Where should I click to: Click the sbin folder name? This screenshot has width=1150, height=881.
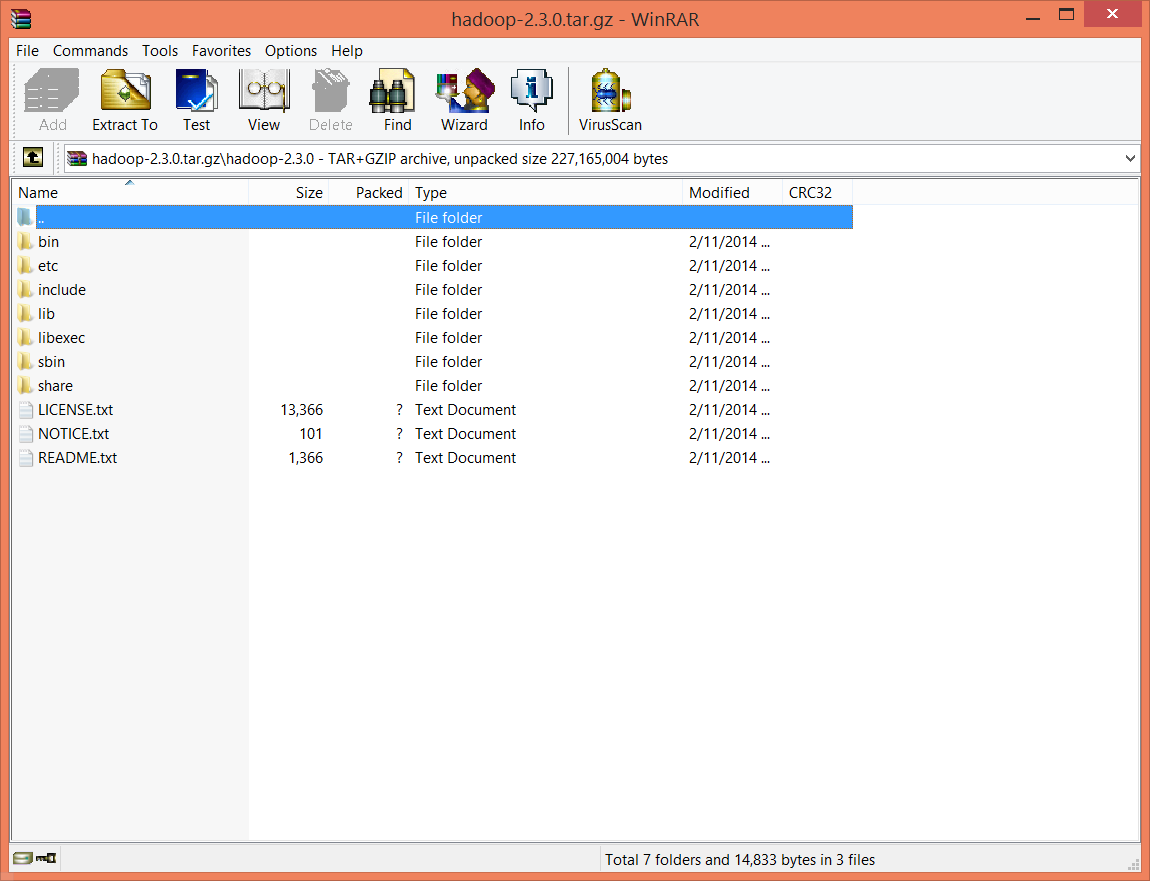click(x=51, y=362)
